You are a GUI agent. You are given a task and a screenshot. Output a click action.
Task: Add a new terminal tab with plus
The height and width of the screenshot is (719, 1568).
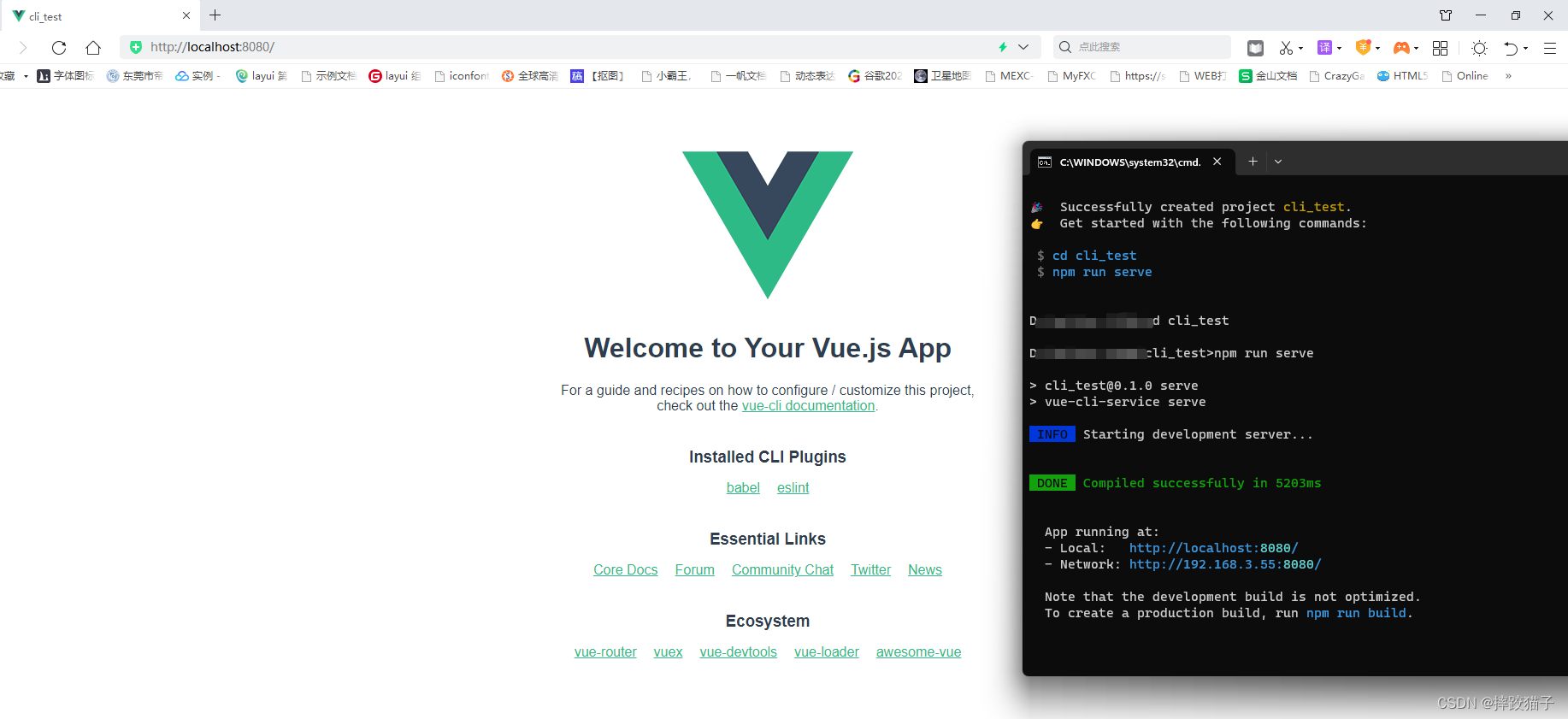[1253, 162]
